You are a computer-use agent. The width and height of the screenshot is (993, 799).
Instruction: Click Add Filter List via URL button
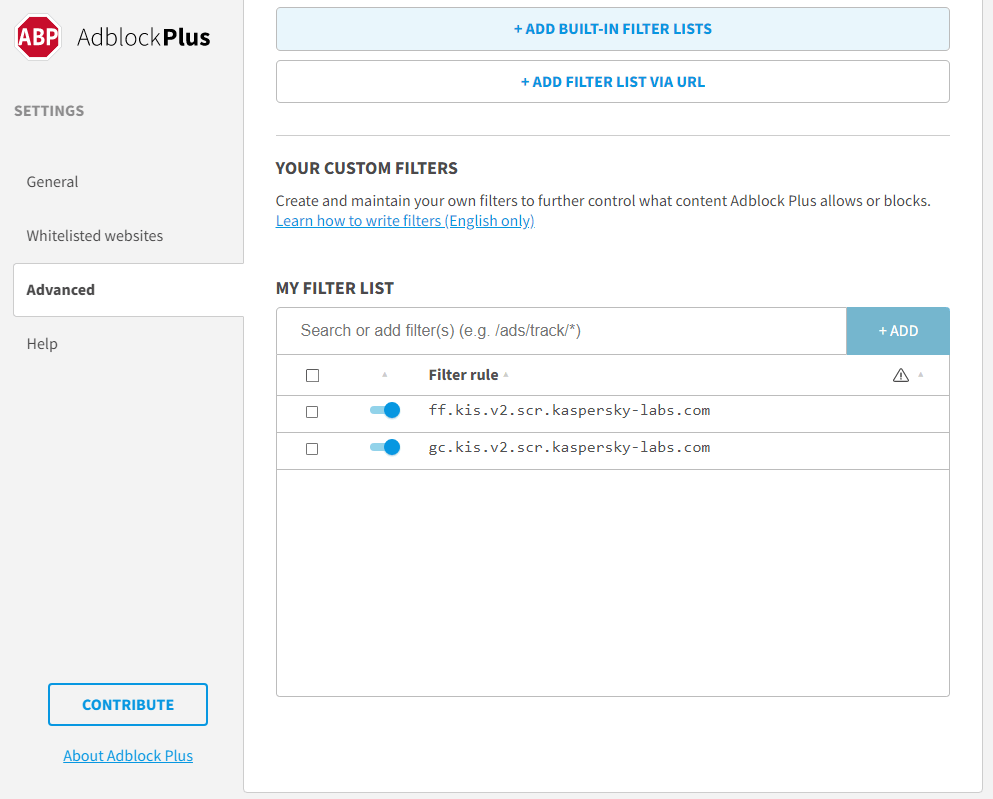[612, 82]
